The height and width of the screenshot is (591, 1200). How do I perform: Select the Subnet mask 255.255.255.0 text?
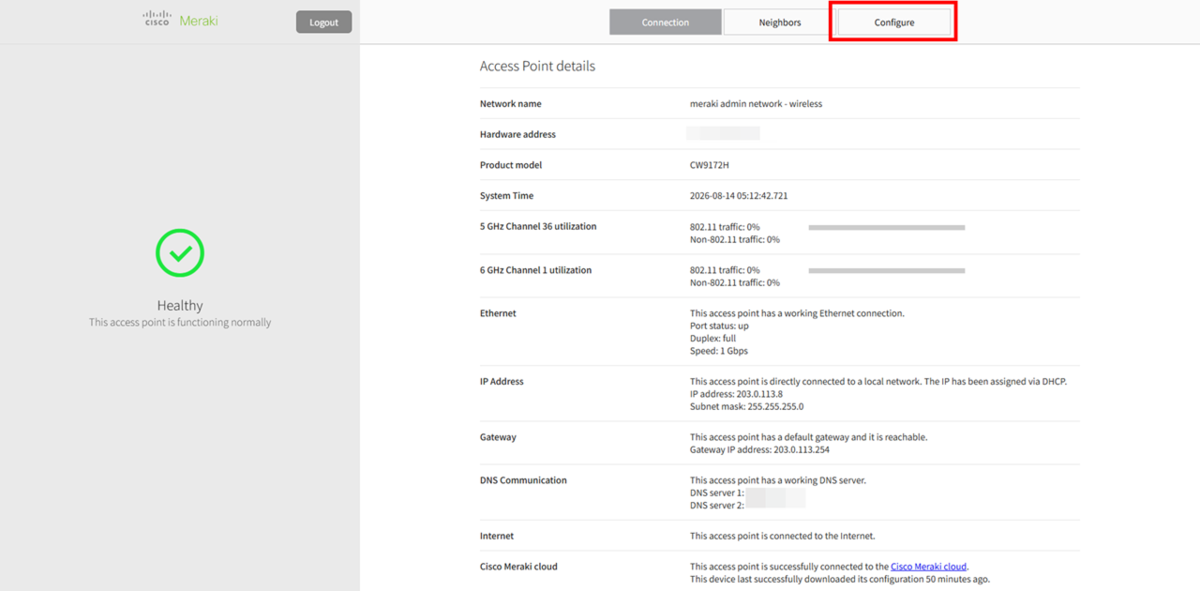click(x=747, y=407)
